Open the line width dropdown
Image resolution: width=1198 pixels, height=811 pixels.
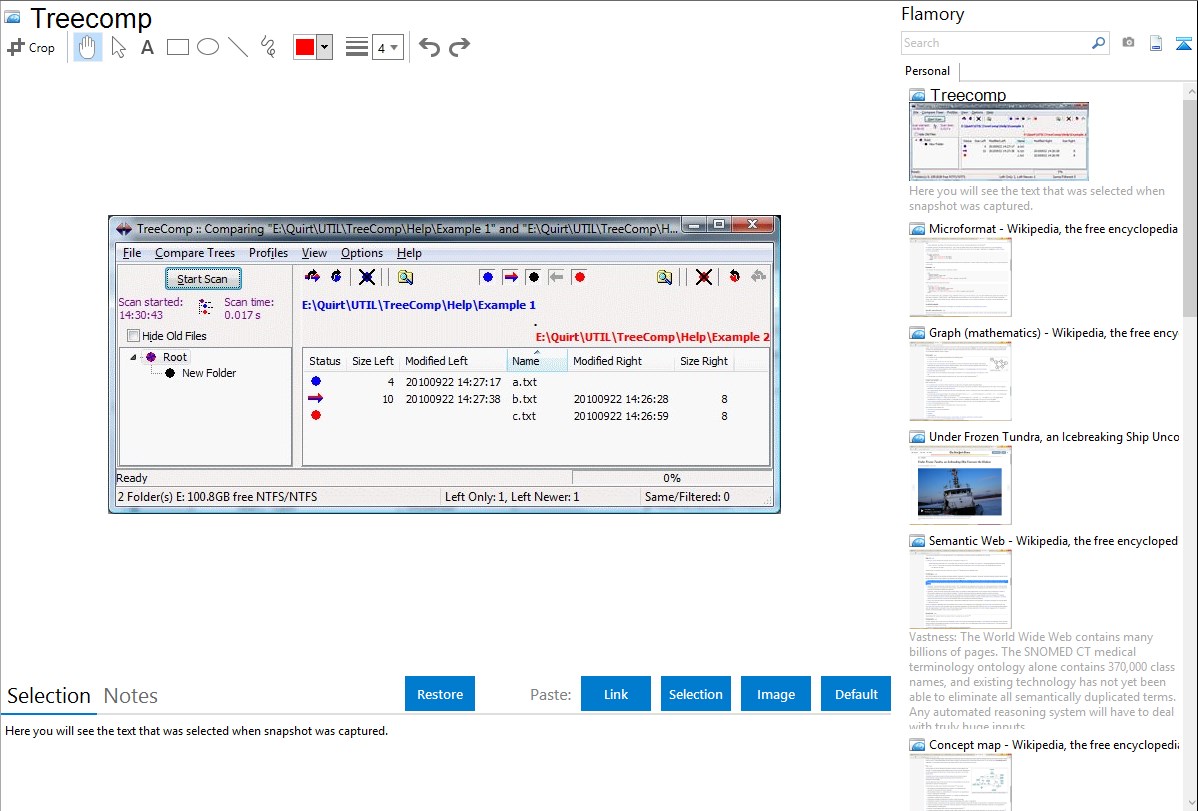(x=387, y=47)
